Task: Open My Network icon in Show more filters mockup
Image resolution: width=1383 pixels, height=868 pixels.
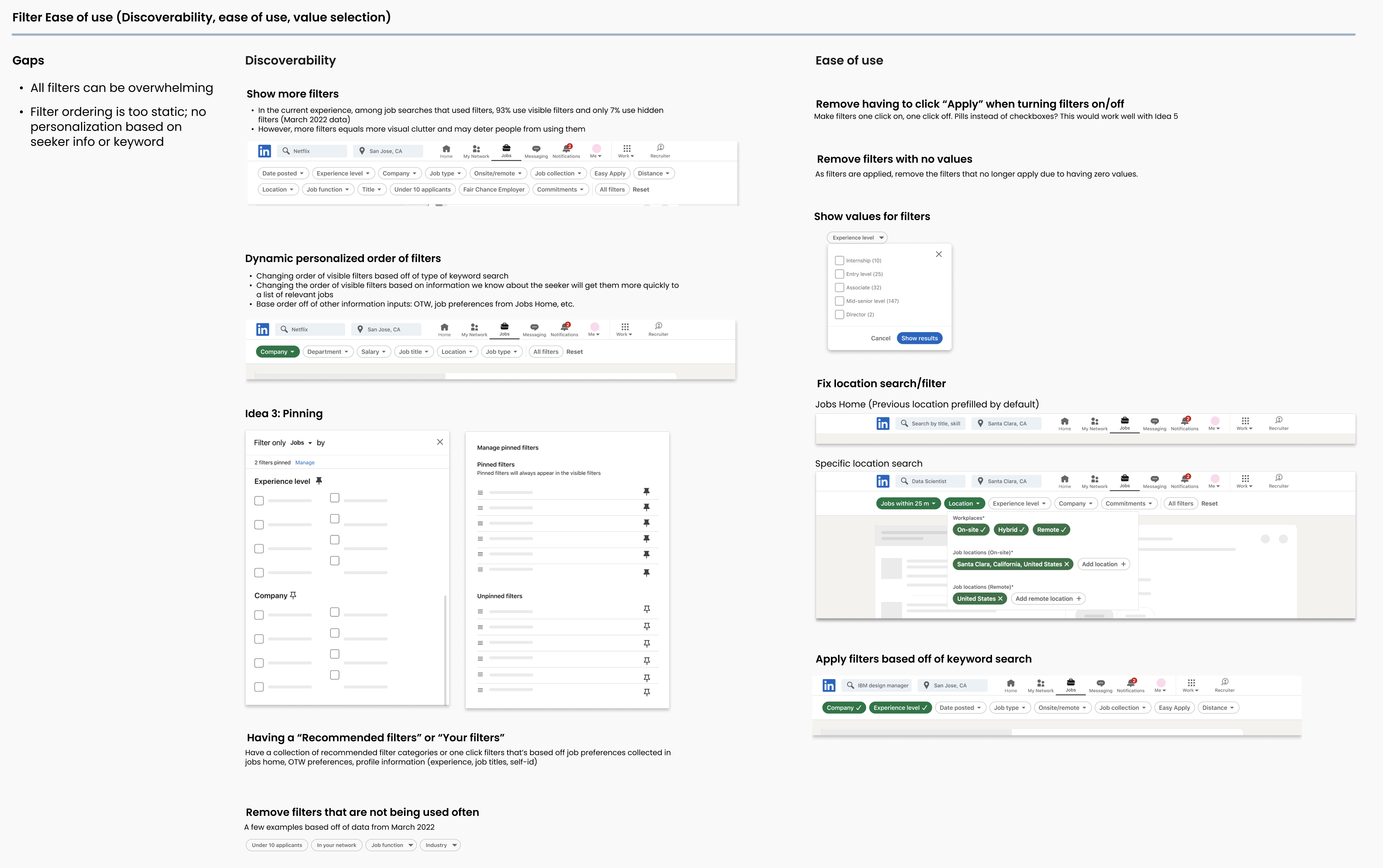Action: tap(476, 149)
